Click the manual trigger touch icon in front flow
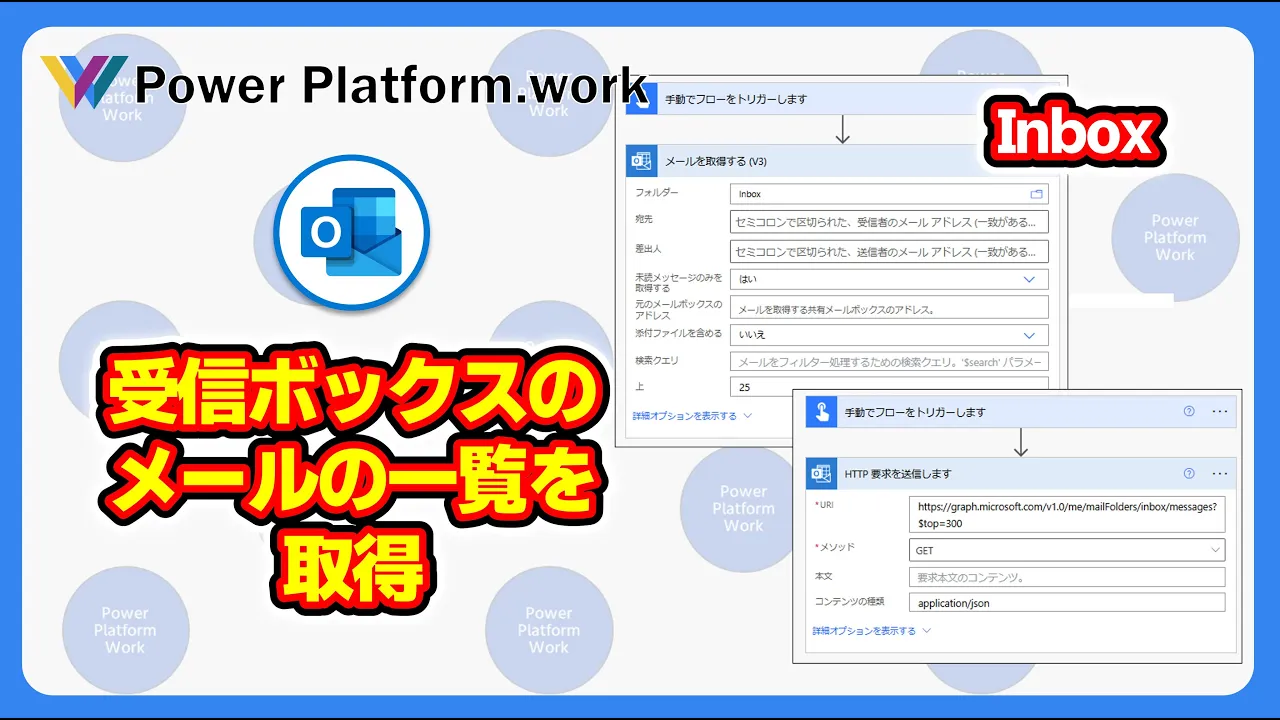 [821, 411]
